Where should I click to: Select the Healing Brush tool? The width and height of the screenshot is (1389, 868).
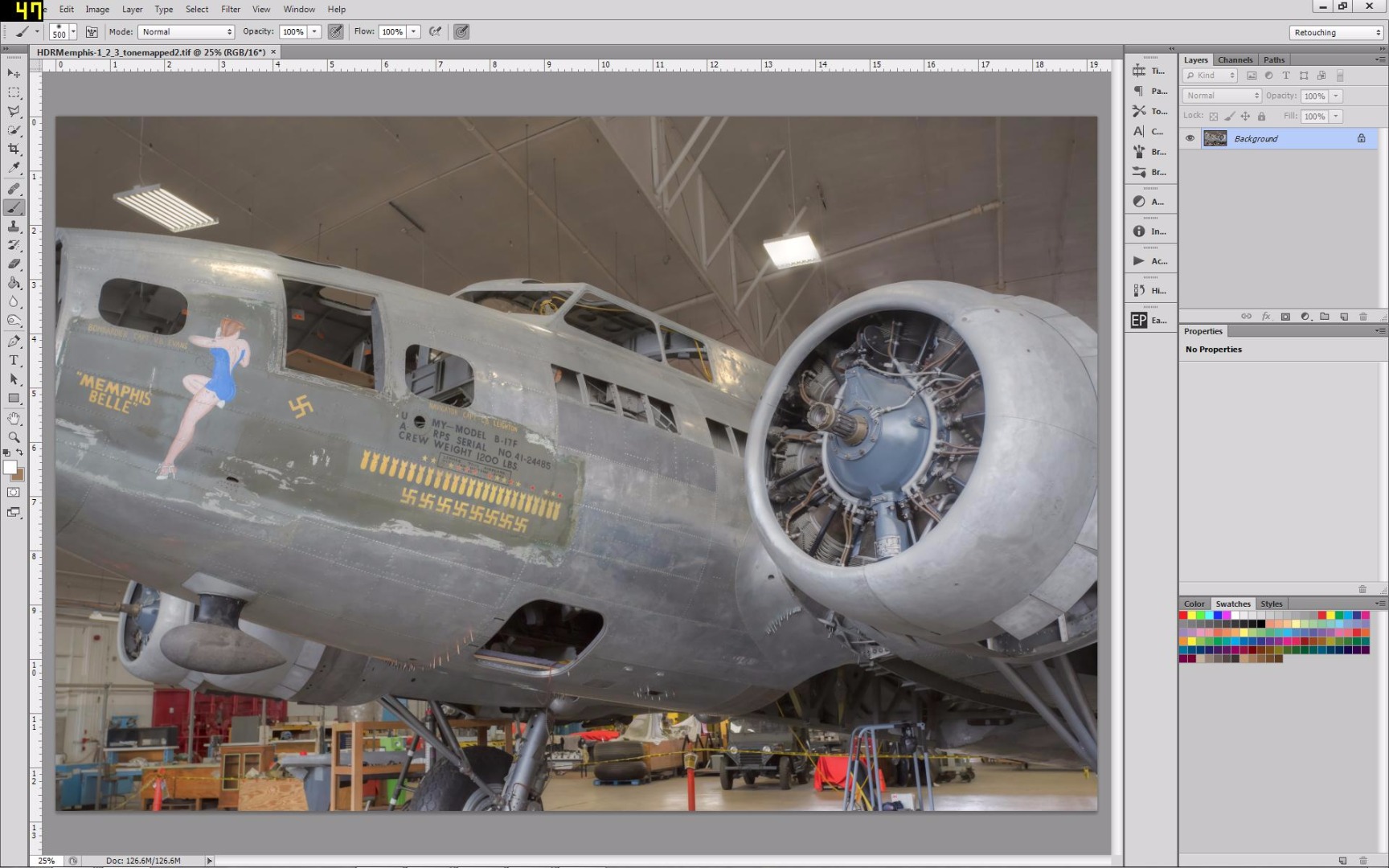click(x=14, y=189)
